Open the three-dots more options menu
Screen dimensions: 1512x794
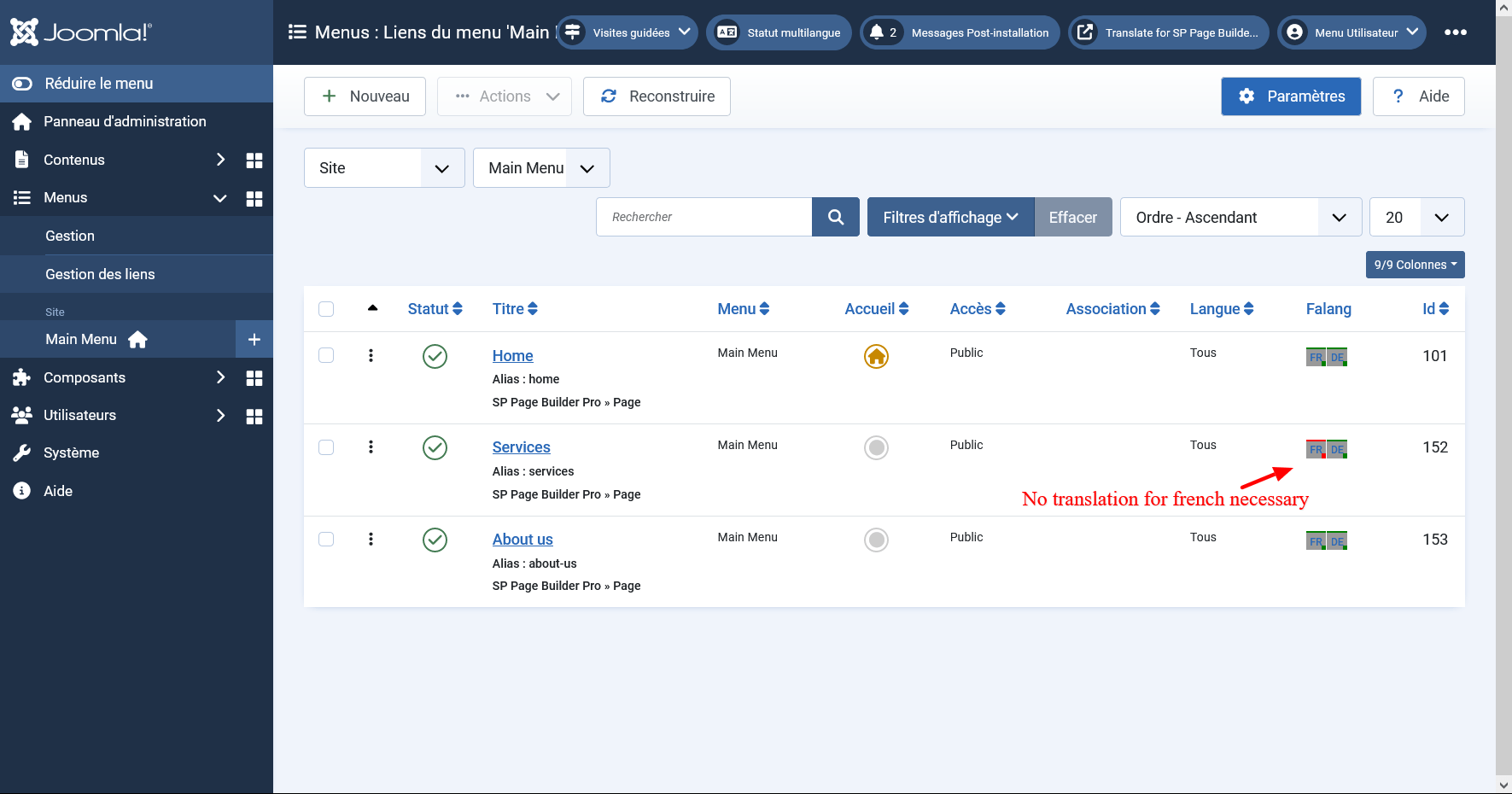[1456, 32]
